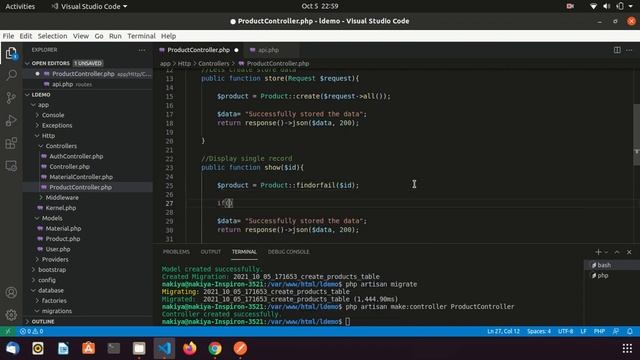Open the Search view in activity bar
Image resolution: width=640 pixels, height=360 pixels.
(x=11, y=75)
